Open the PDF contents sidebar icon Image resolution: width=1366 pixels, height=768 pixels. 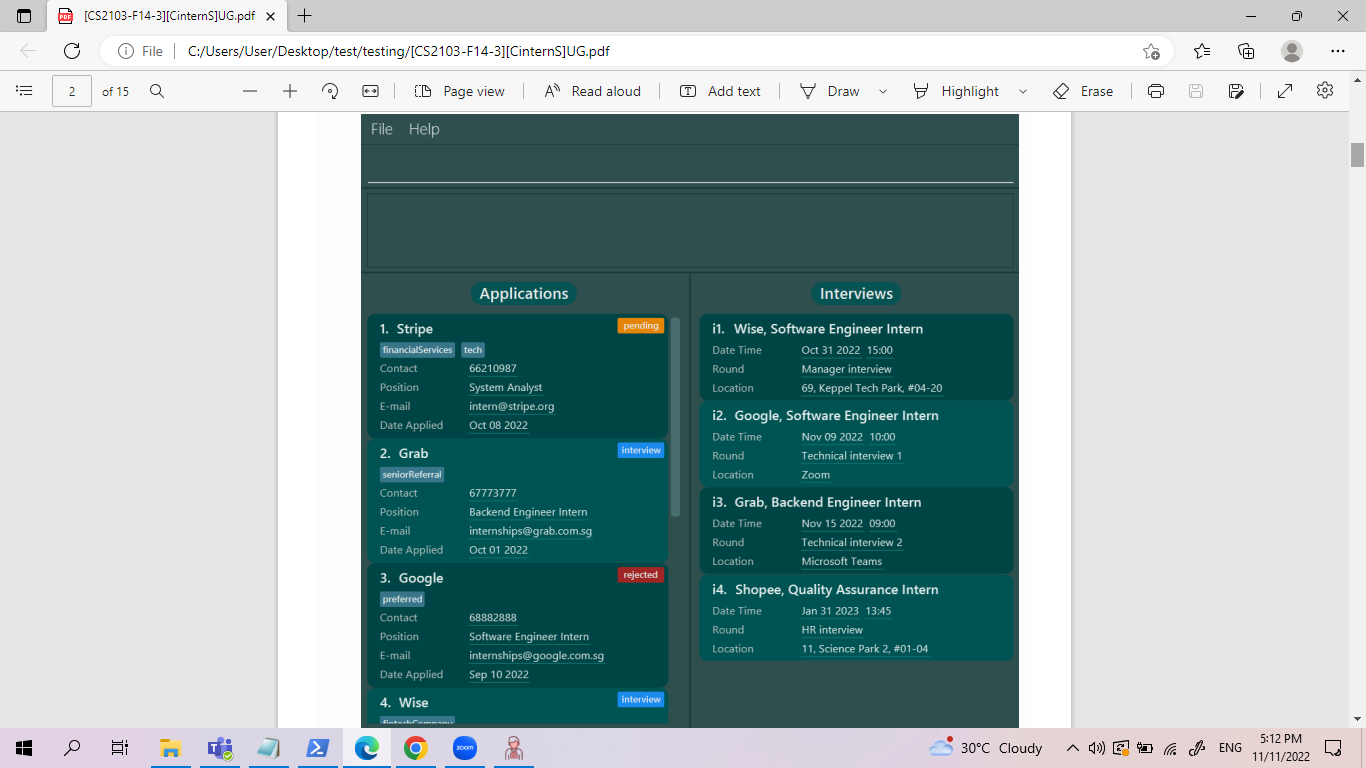point(25,91)
